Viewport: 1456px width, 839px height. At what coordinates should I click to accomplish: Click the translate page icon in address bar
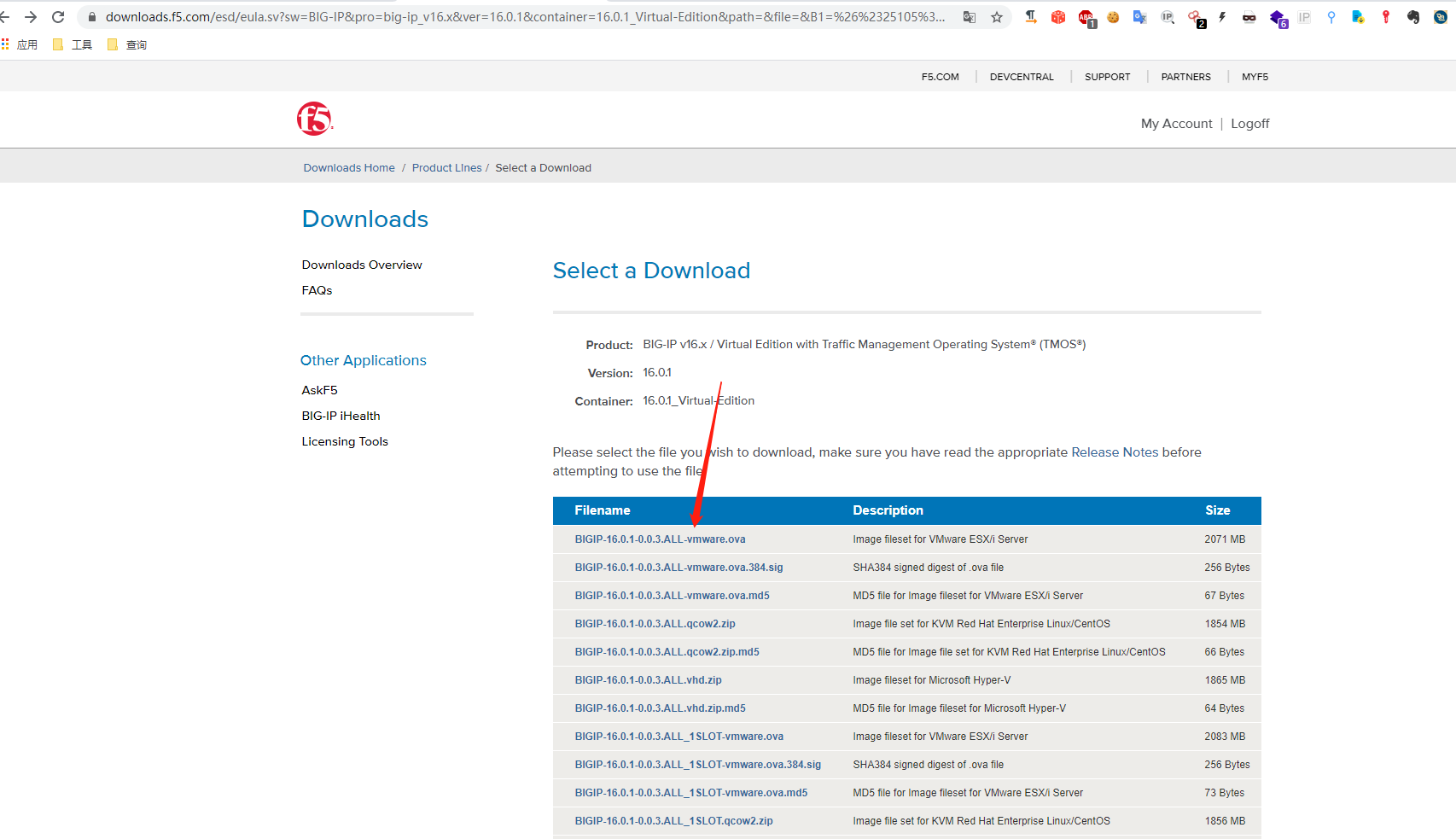click(970, 17)
